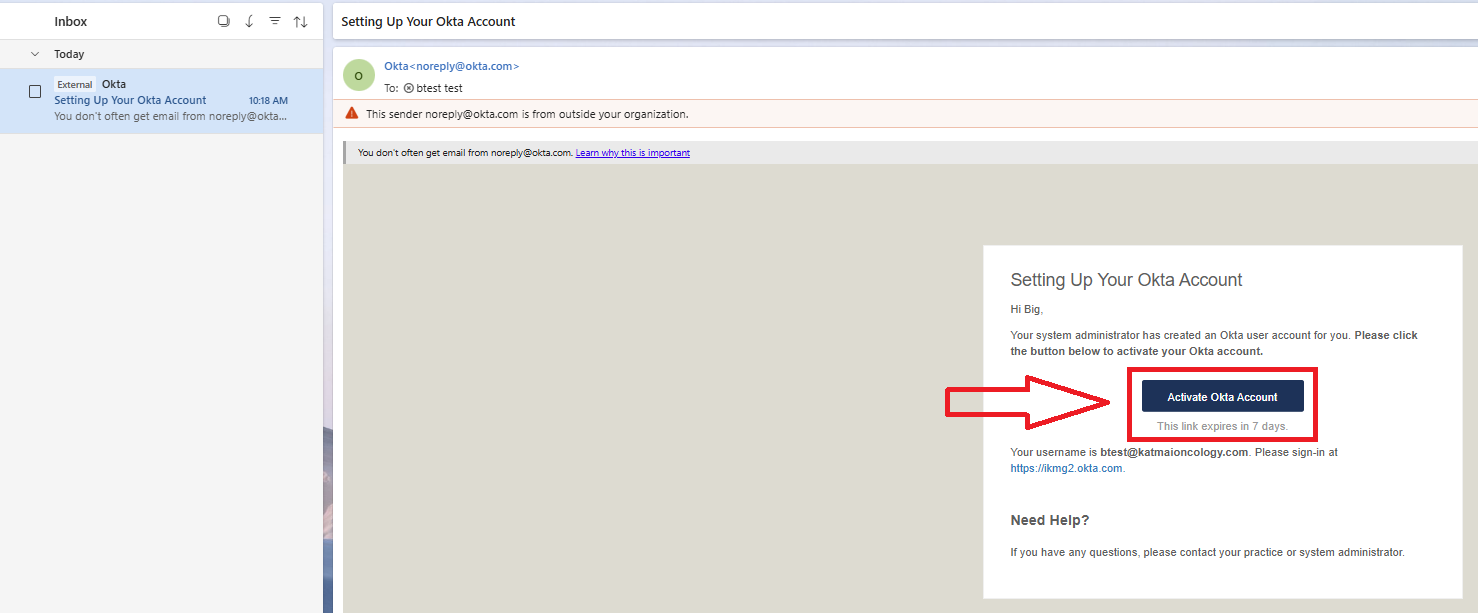Click recipient name btest test
Viewport: 1478px width, 613px height.
click(x=440, y=88)
